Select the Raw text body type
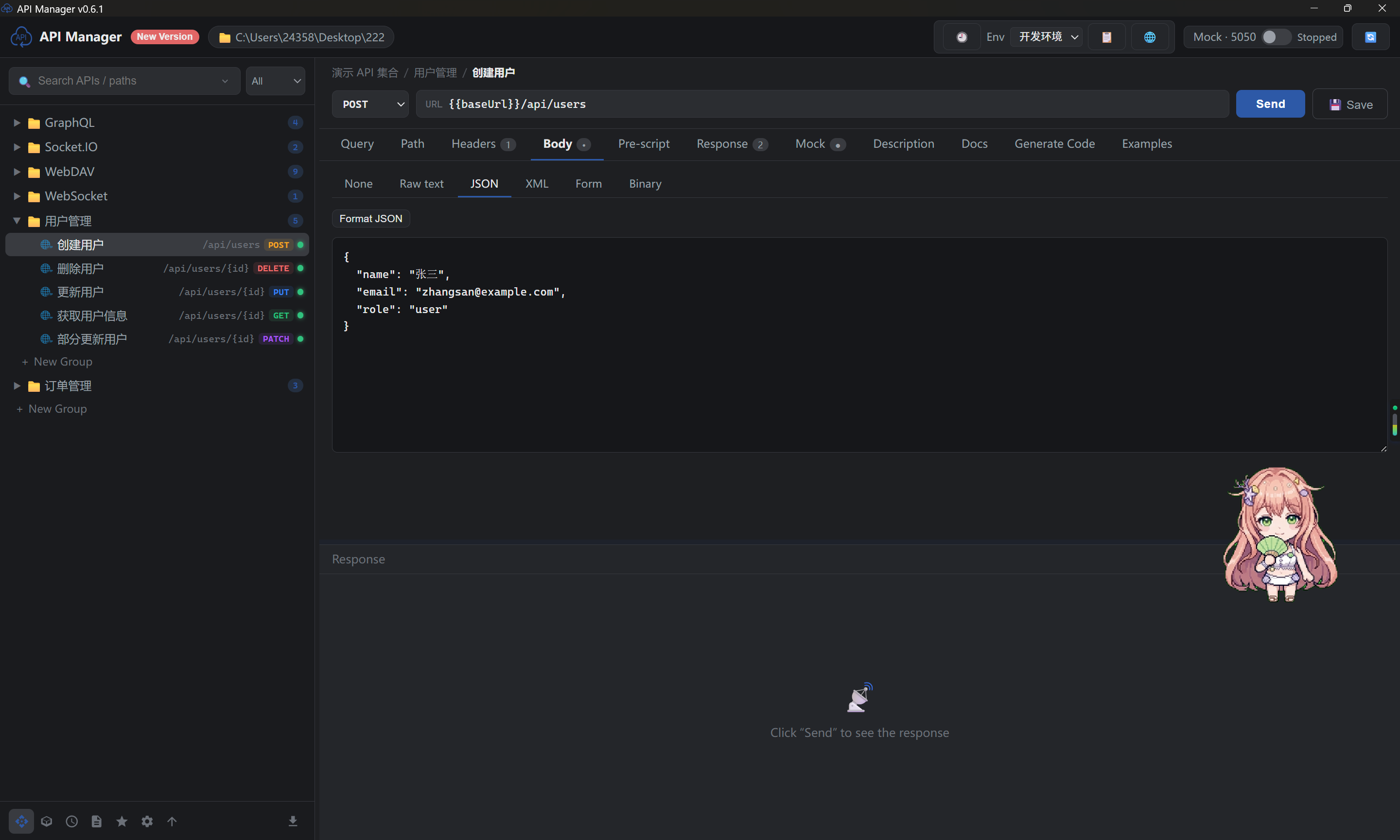 click(421, 183)
